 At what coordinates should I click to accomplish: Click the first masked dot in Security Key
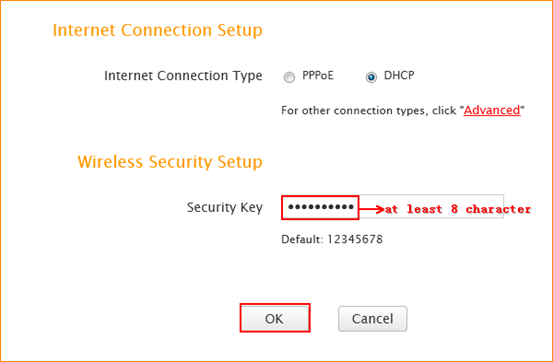(291, 207)
